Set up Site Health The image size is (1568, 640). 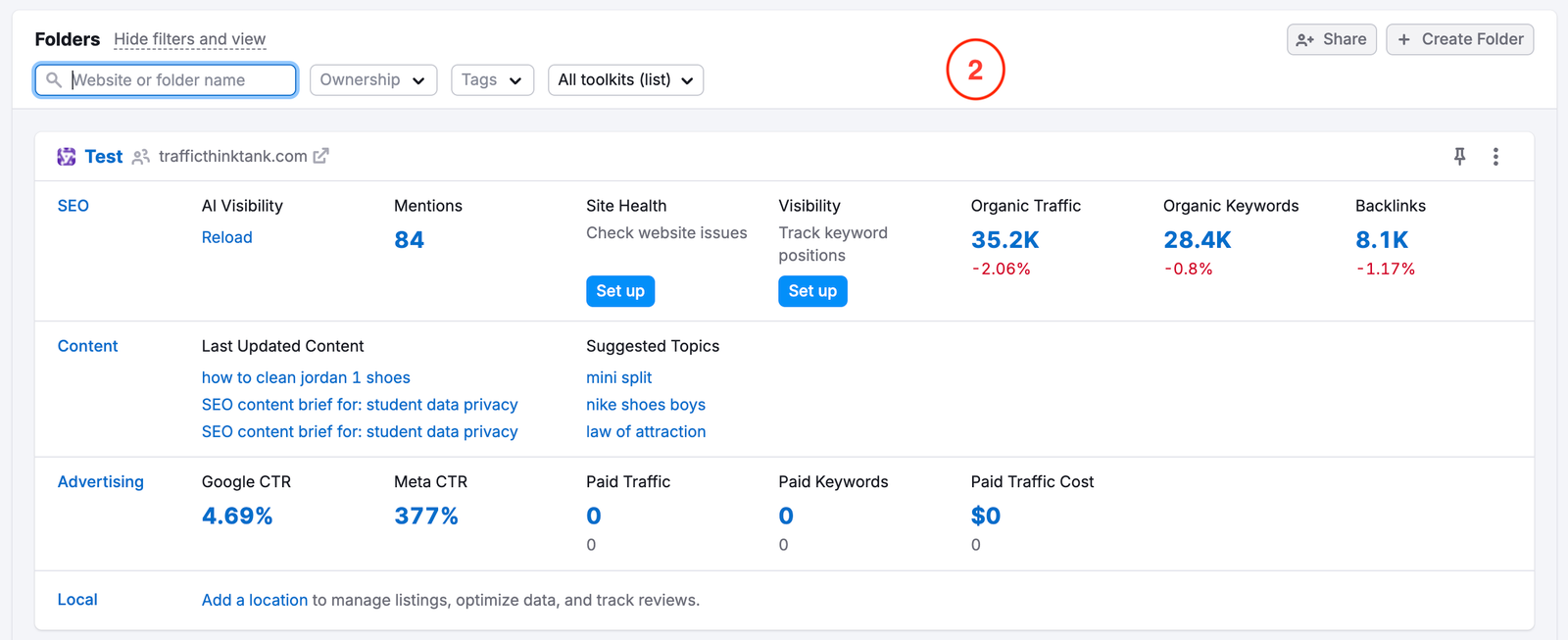point(620,291)
